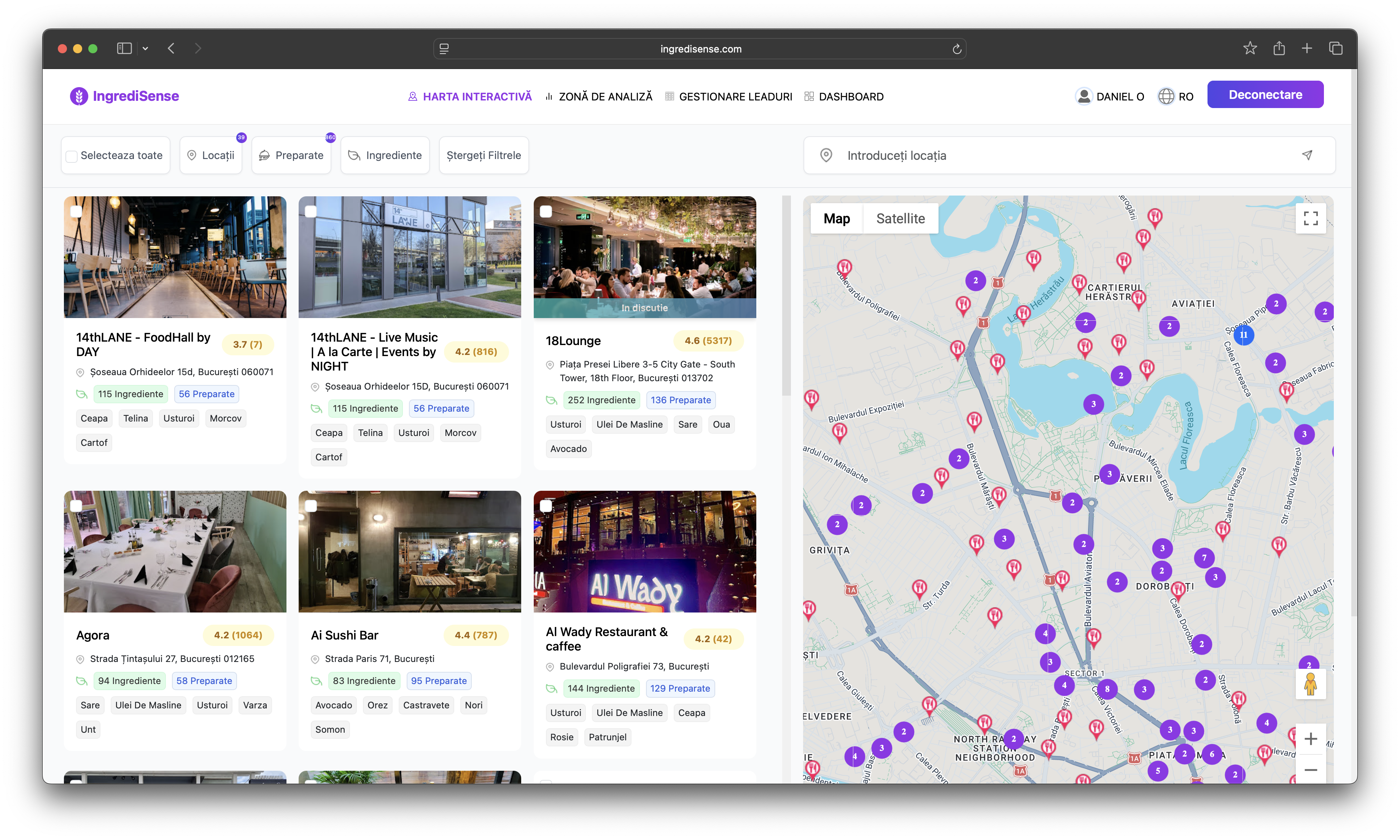Image resolution: width=1400 pixels, height=840 pixels.
Task: Click the Patrunjel chip on Al Wady card
Action: pos(607,737)
